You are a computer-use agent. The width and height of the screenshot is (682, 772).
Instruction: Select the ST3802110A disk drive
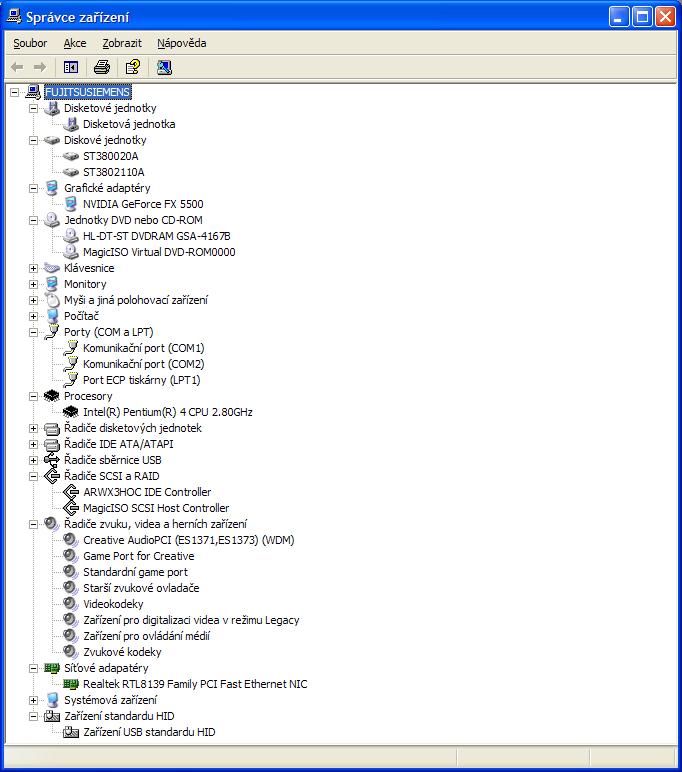point(113,172)
